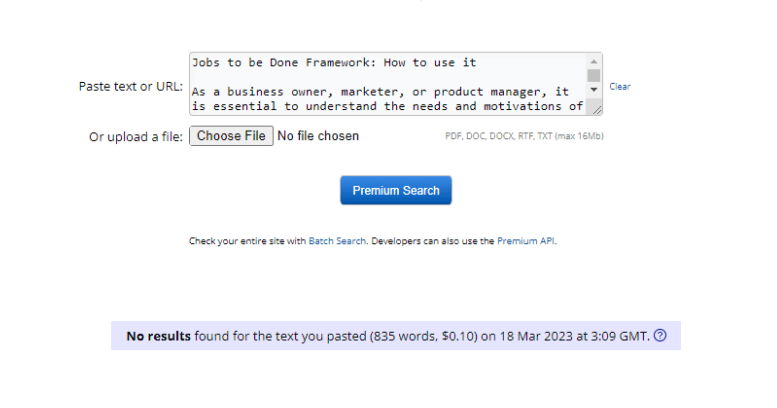Image resolution: width=777 pixels, height=408 pixels.
Task: Click the text box scroll-down arrow
Action: tap(594, 90)
